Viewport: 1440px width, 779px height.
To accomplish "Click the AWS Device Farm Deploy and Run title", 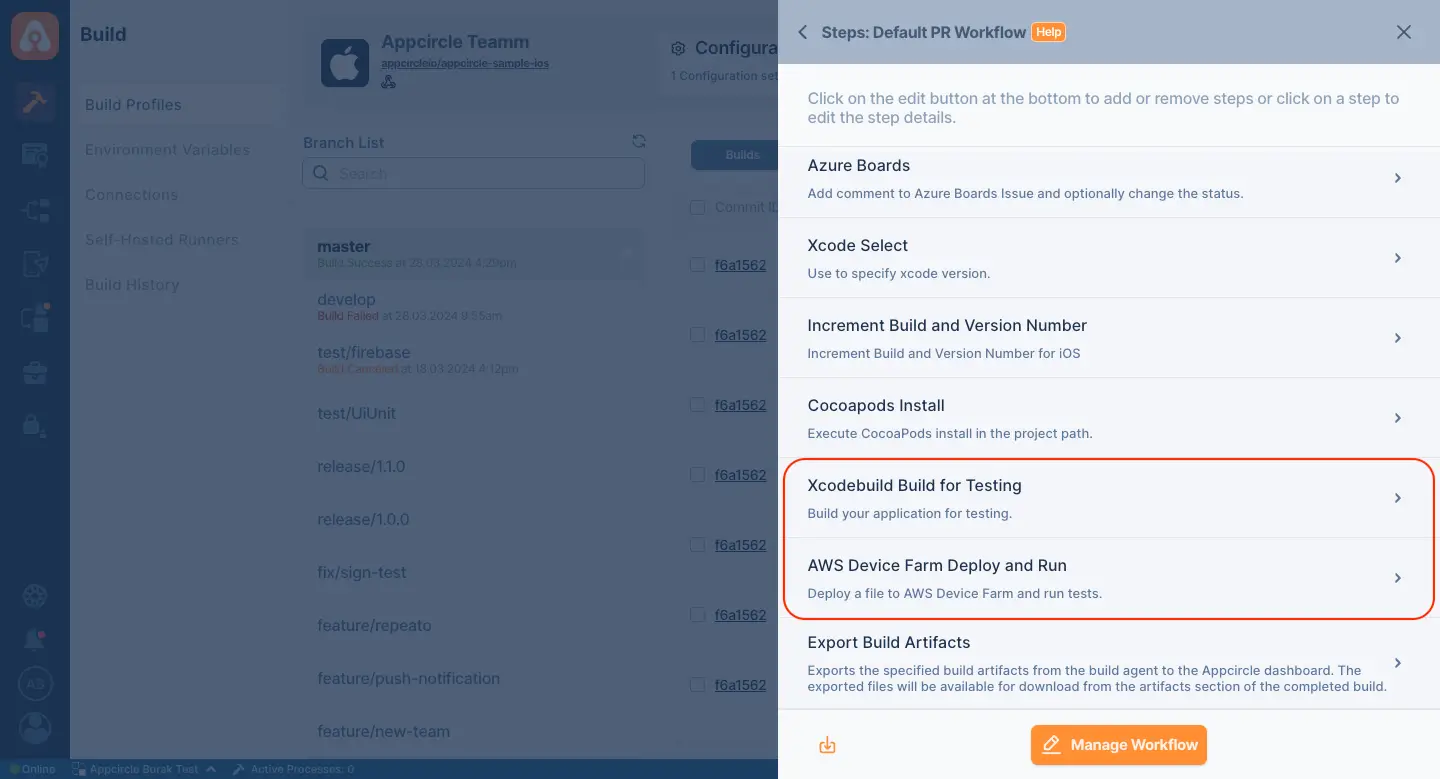I will tap(937, 566).
